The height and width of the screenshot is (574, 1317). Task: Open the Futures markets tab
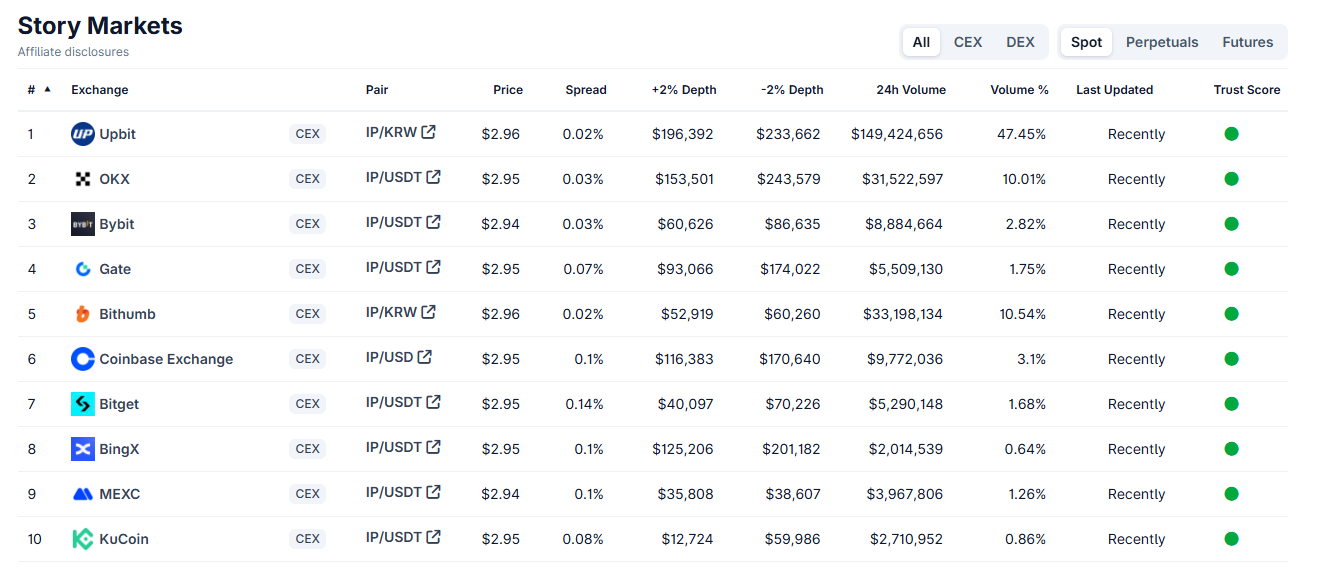pos(1247,42)
